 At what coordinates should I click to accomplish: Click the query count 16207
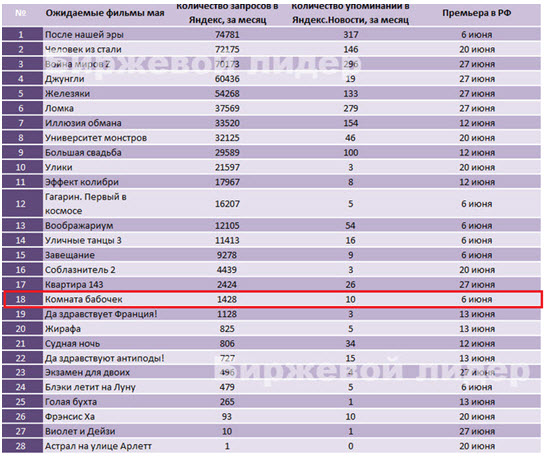[227, 203]
